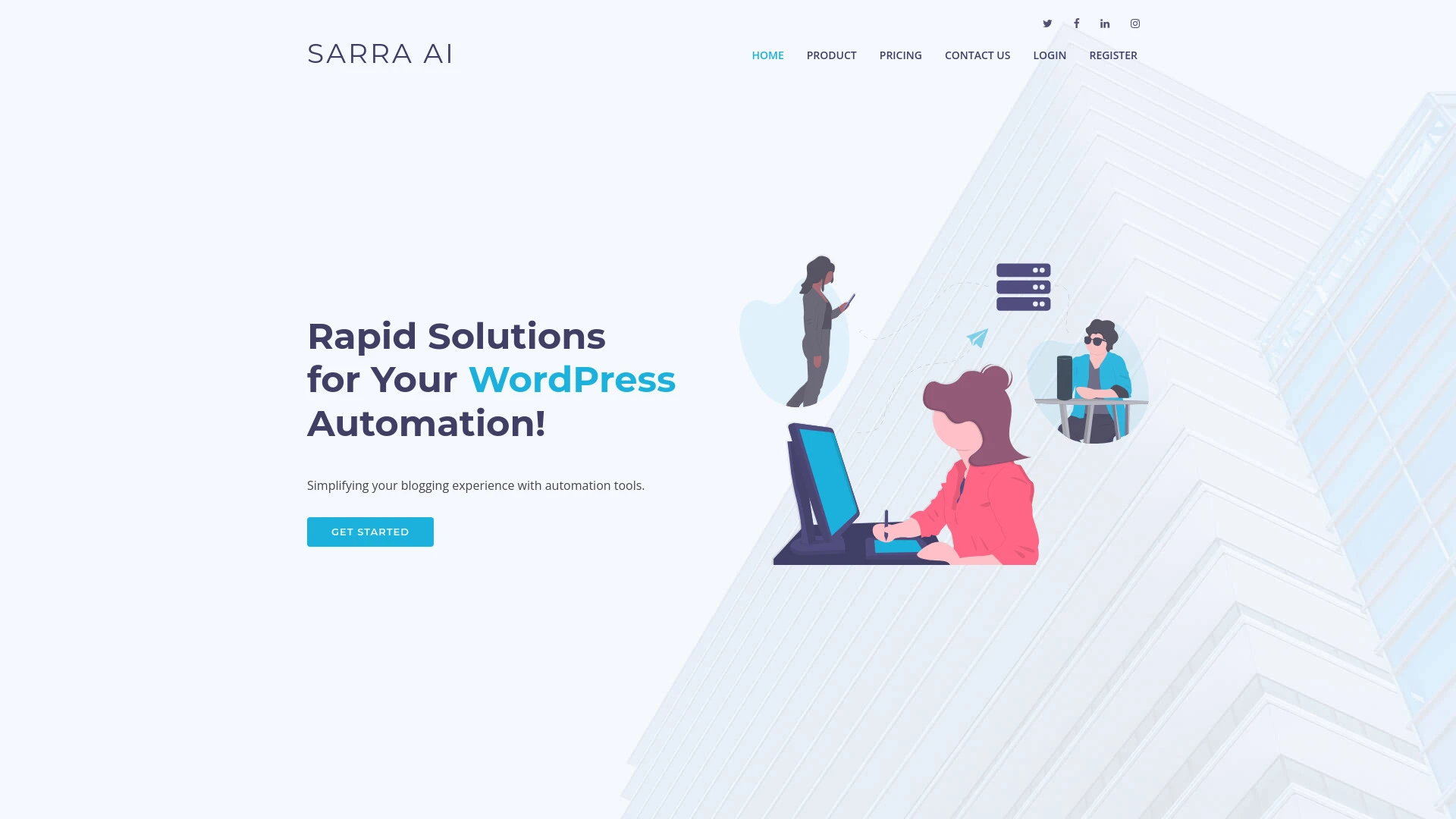Click the PRODUCT navigation tab
Image resolution: width=1456 pixels, height=819 pixels.
pos(831,55)
